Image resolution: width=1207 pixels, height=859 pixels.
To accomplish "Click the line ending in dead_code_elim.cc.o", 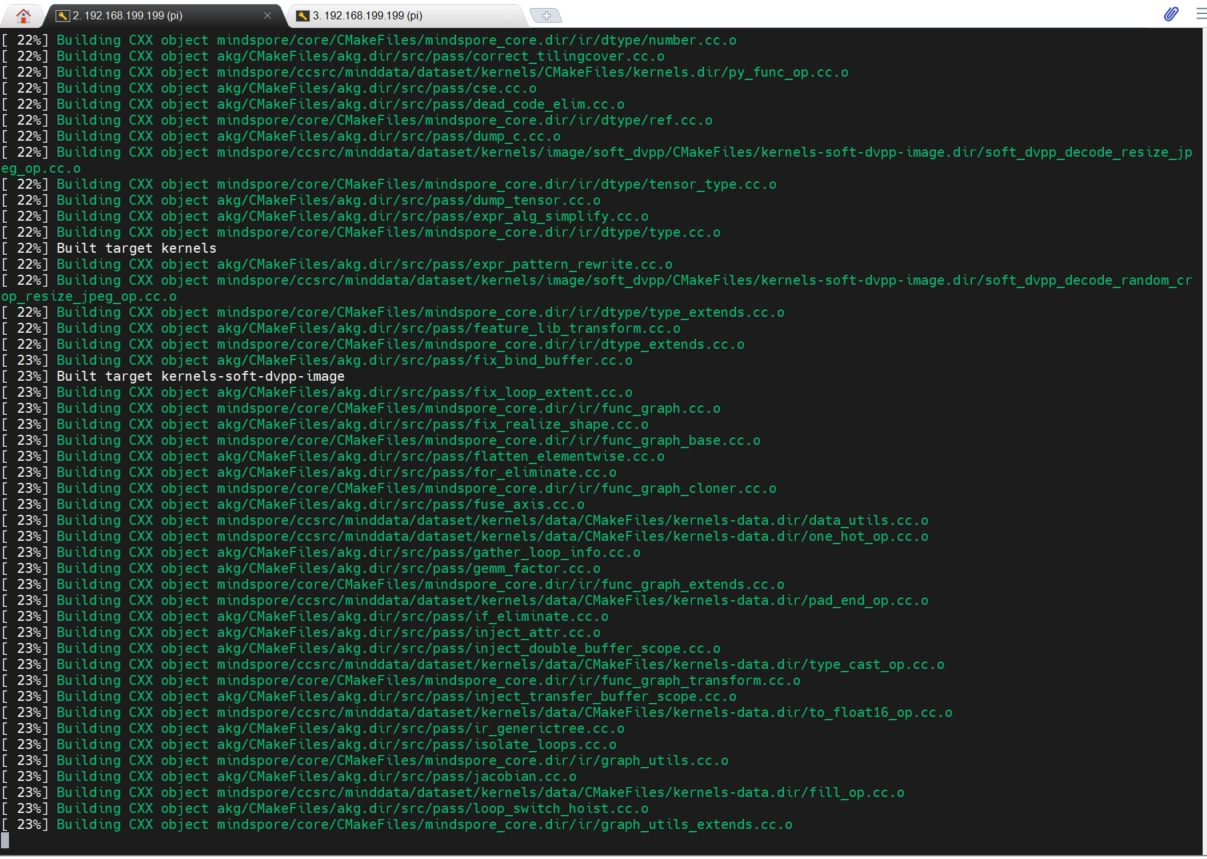I will click(x=312, y=104).
